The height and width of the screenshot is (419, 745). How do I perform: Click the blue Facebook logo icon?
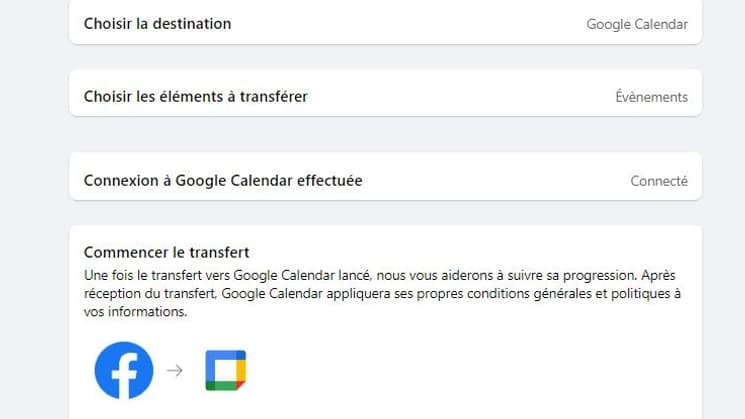point(124,370)
